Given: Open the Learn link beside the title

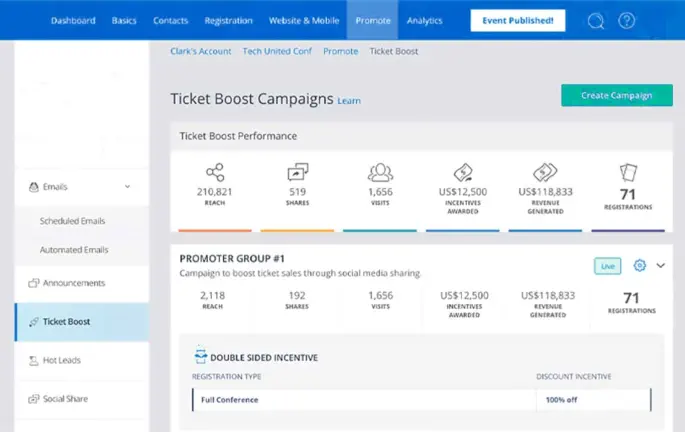Looking at the screenshot, I should 349,101.
